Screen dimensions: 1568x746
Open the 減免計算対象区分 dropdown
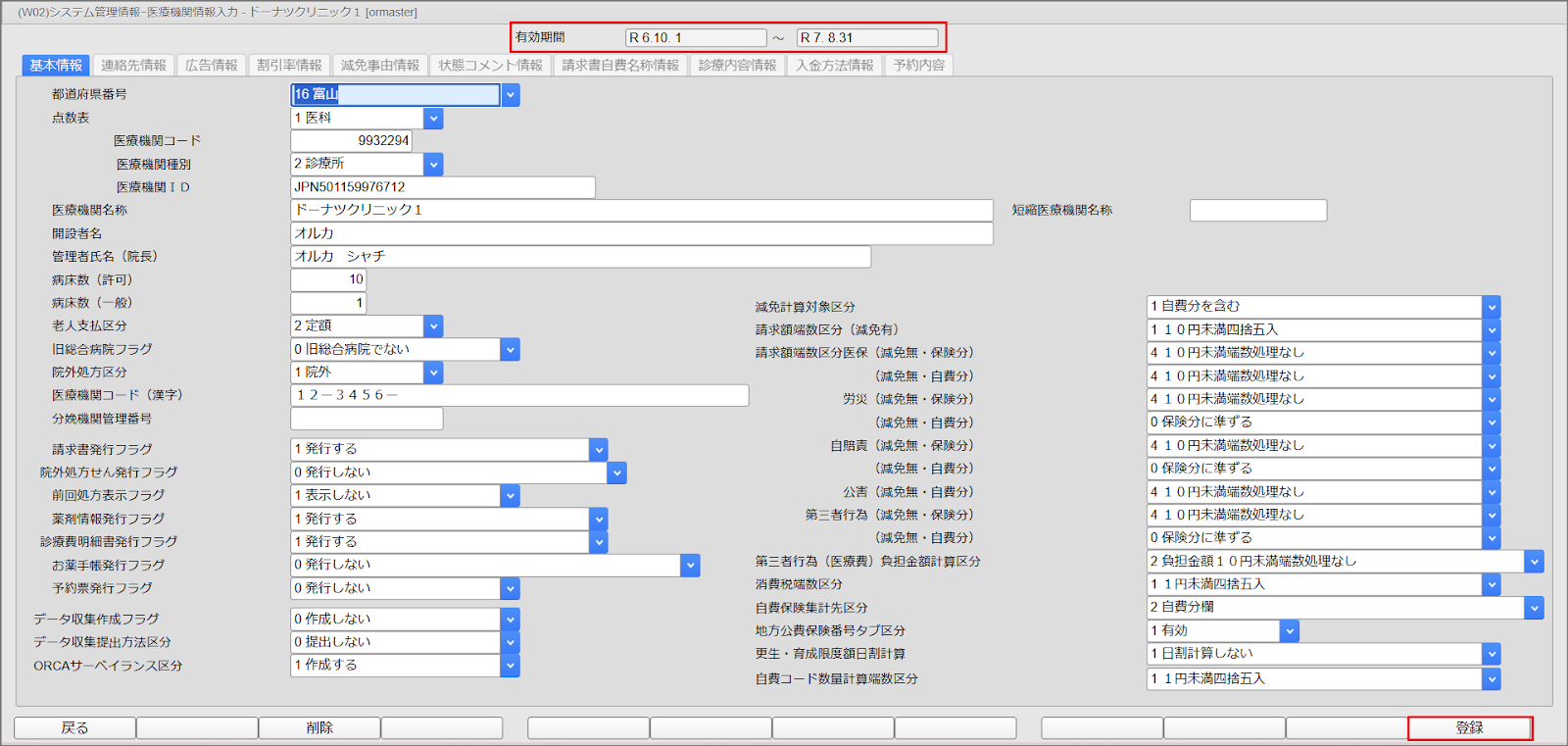tap(1492, 307)
